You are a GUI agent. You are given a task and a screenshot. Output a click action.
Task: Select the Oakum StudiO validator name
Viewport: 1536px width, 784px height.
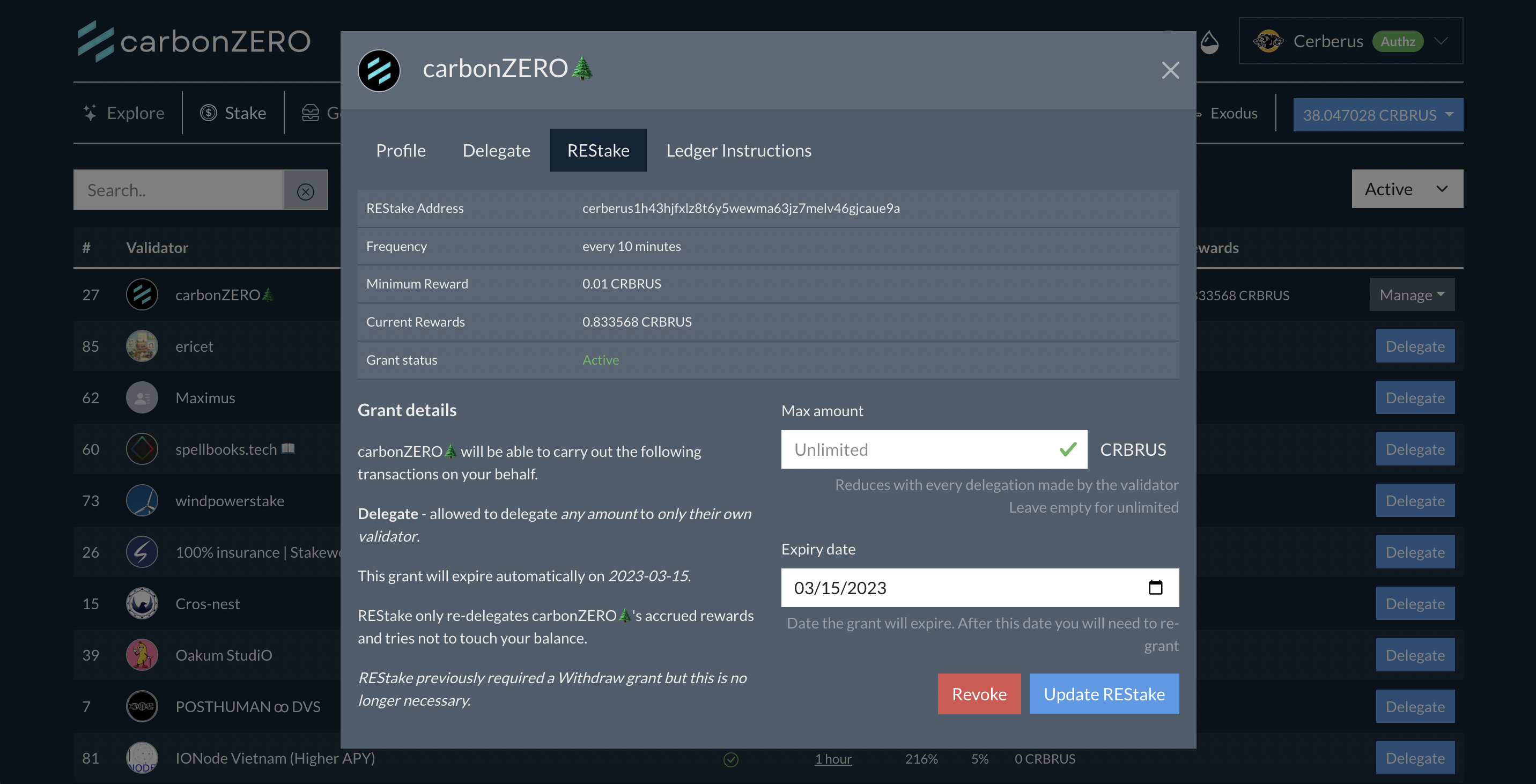[x=224, y=655]
